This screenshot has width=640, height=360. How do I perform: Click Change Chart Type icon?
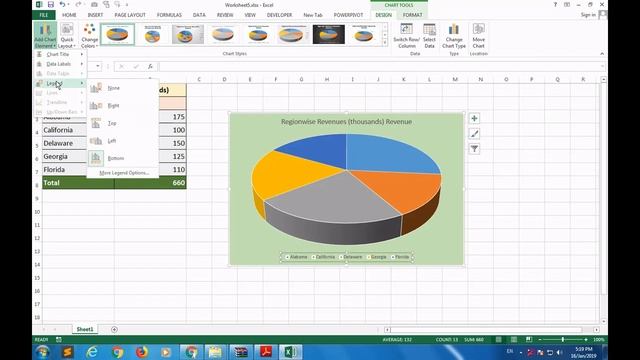point(453,35)
